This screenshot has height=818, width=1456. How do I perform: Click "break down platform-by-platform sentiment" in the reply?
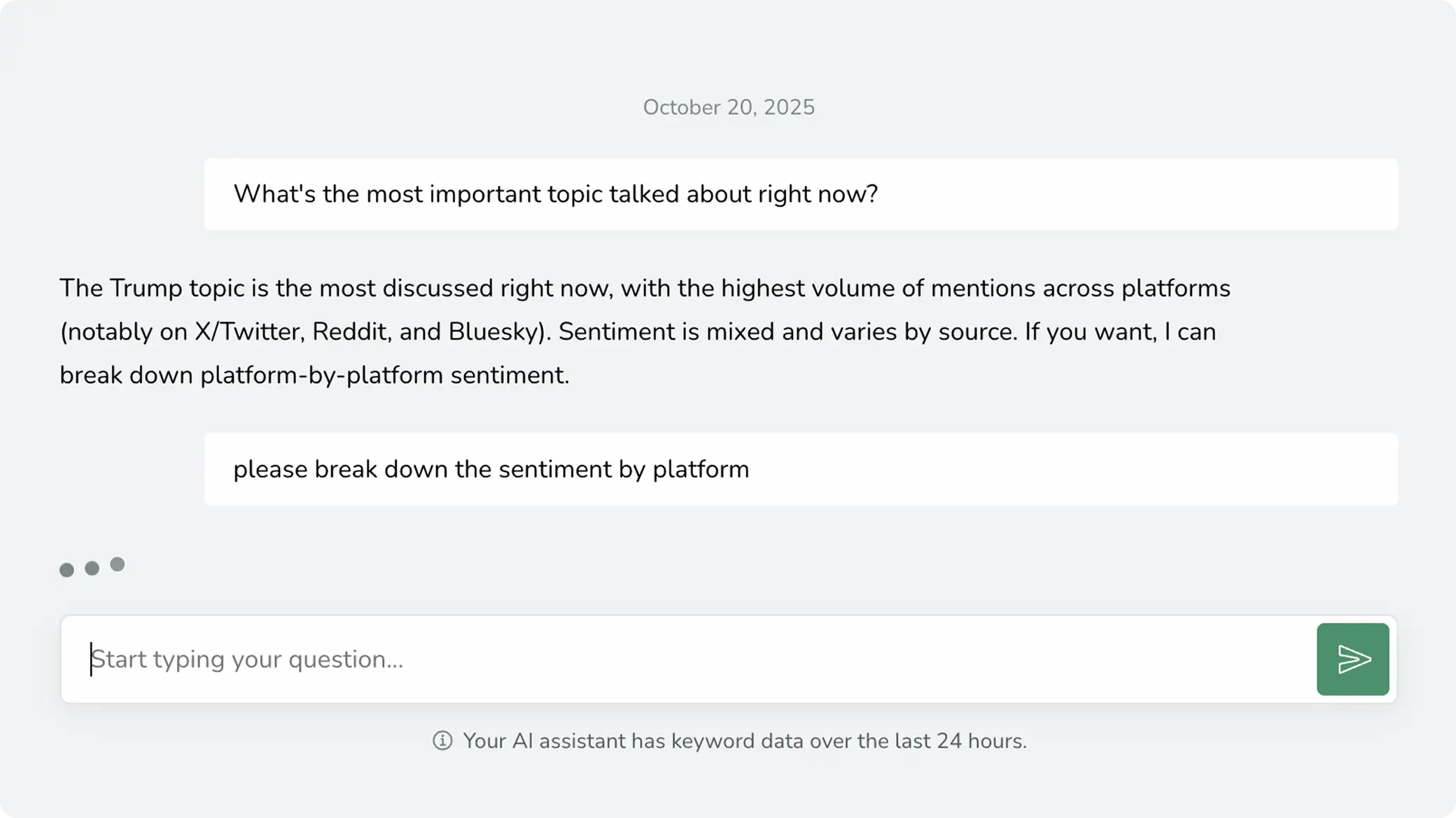314,375
